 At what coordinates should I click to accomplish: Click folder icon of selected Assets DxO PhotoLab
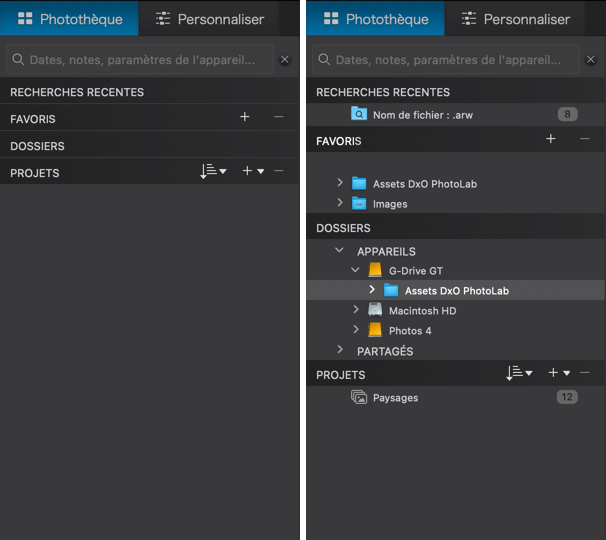pyautogui.click(x=391, y=290)
